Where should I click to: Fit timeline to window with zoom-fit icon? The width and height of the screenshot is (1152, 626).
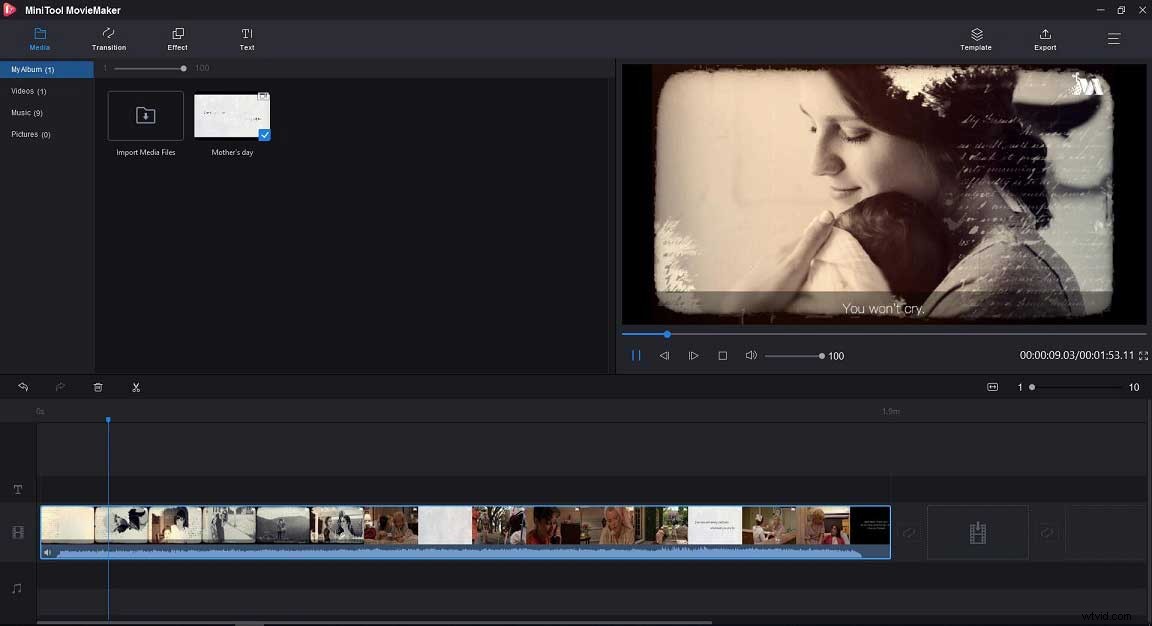pos(992,387)
